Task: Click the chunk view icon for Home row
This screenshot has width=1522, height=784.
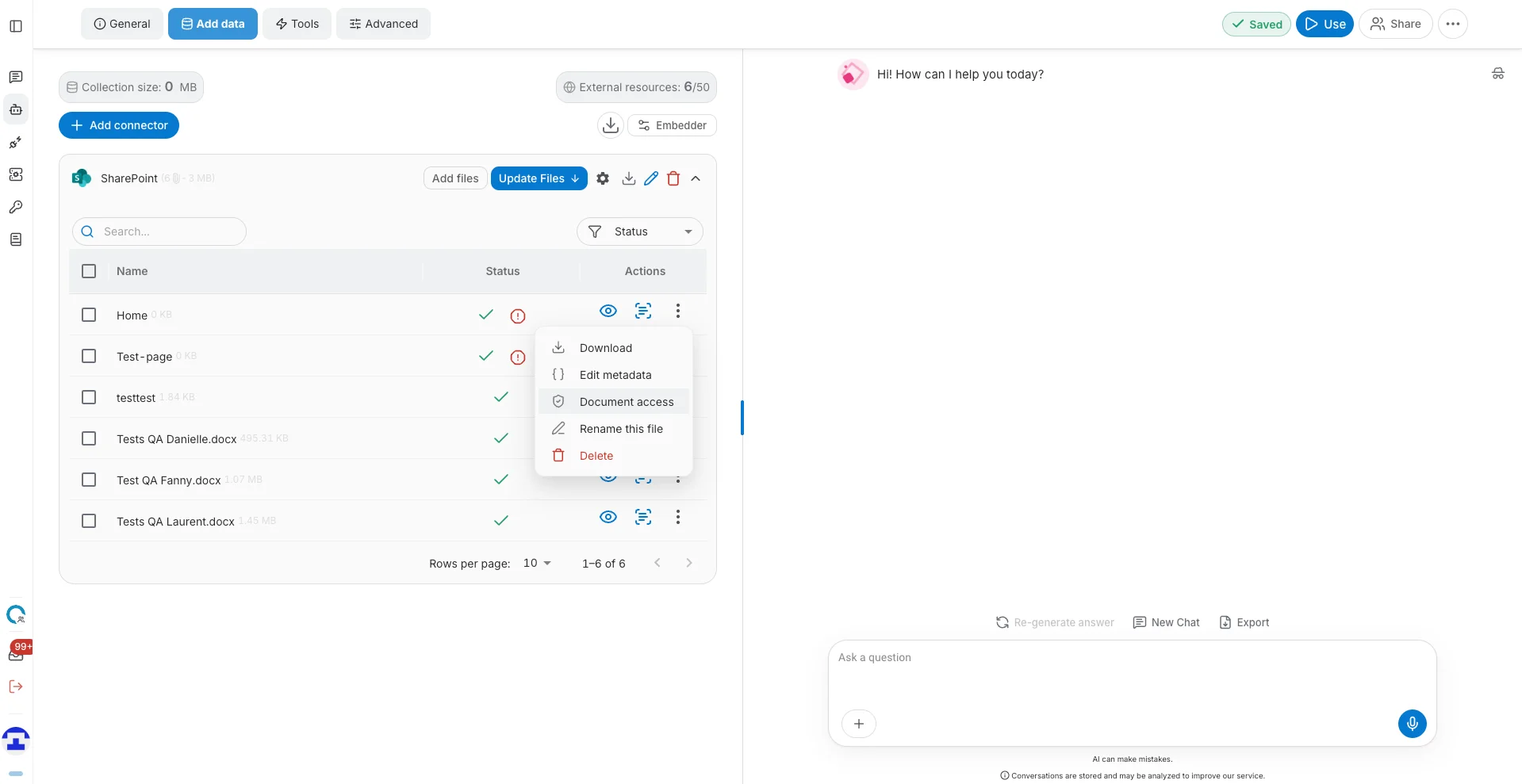Action: click(643, 311)
